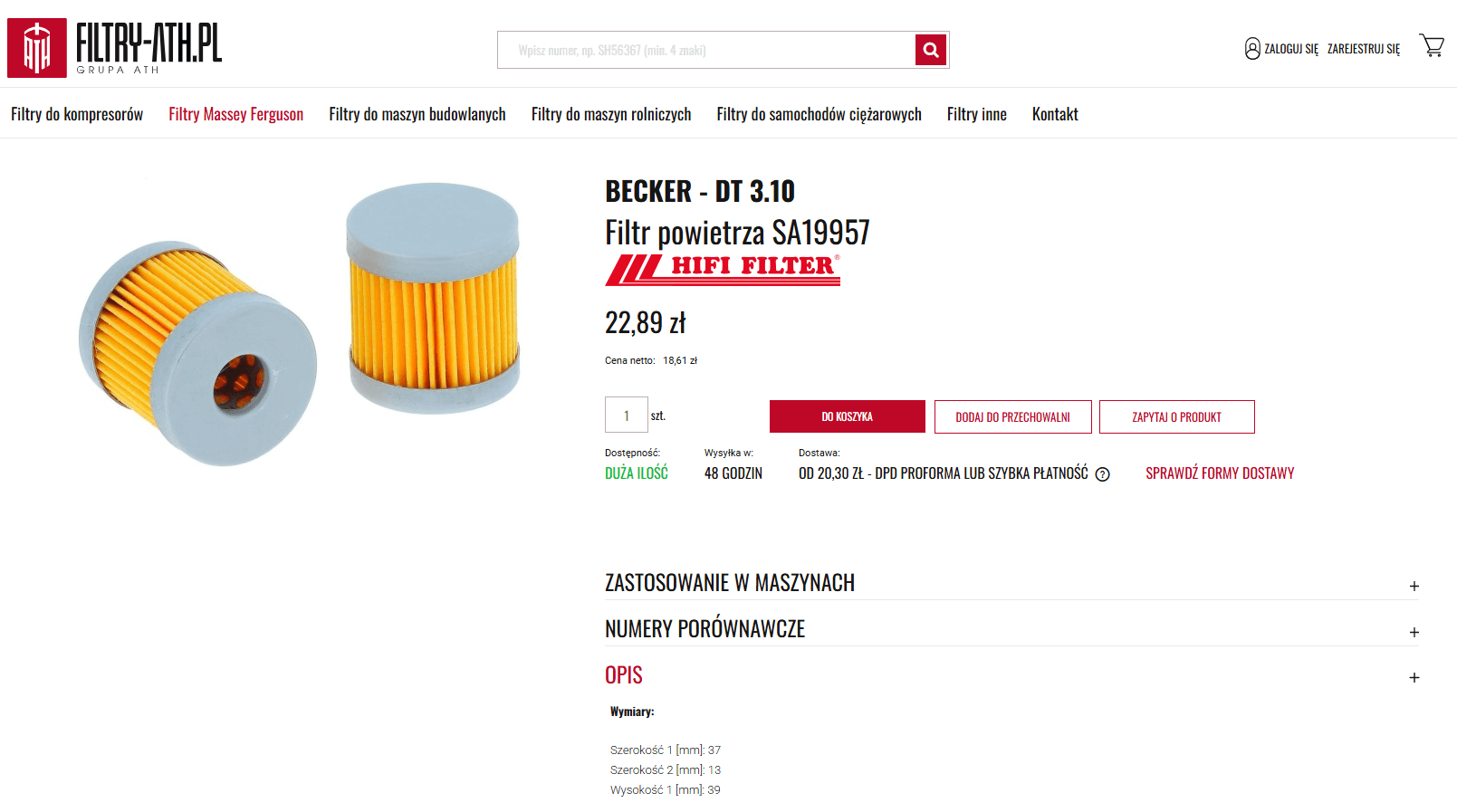
Task: Click Zapytaj o produkt button
Action: (1177, 416)
